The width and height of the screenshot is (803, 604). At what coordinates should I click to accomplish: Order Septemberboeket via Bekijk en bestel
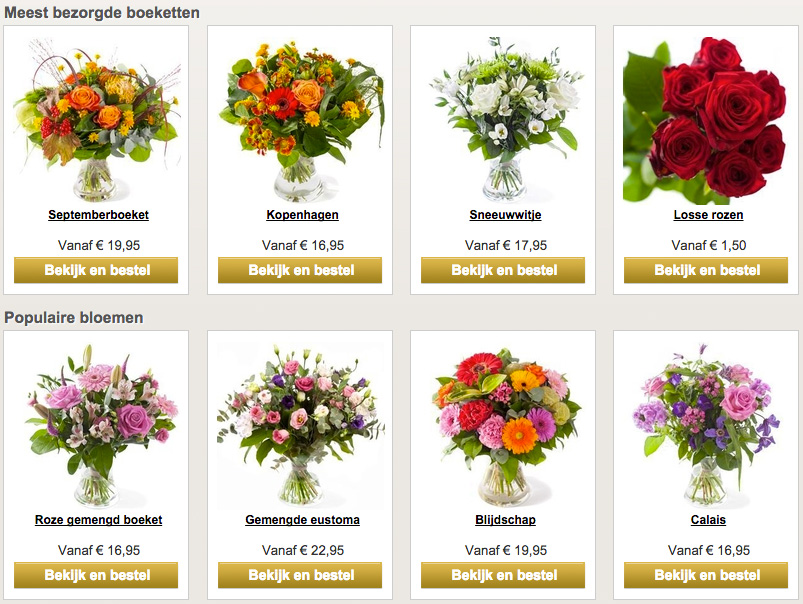(x=96, y=270)
